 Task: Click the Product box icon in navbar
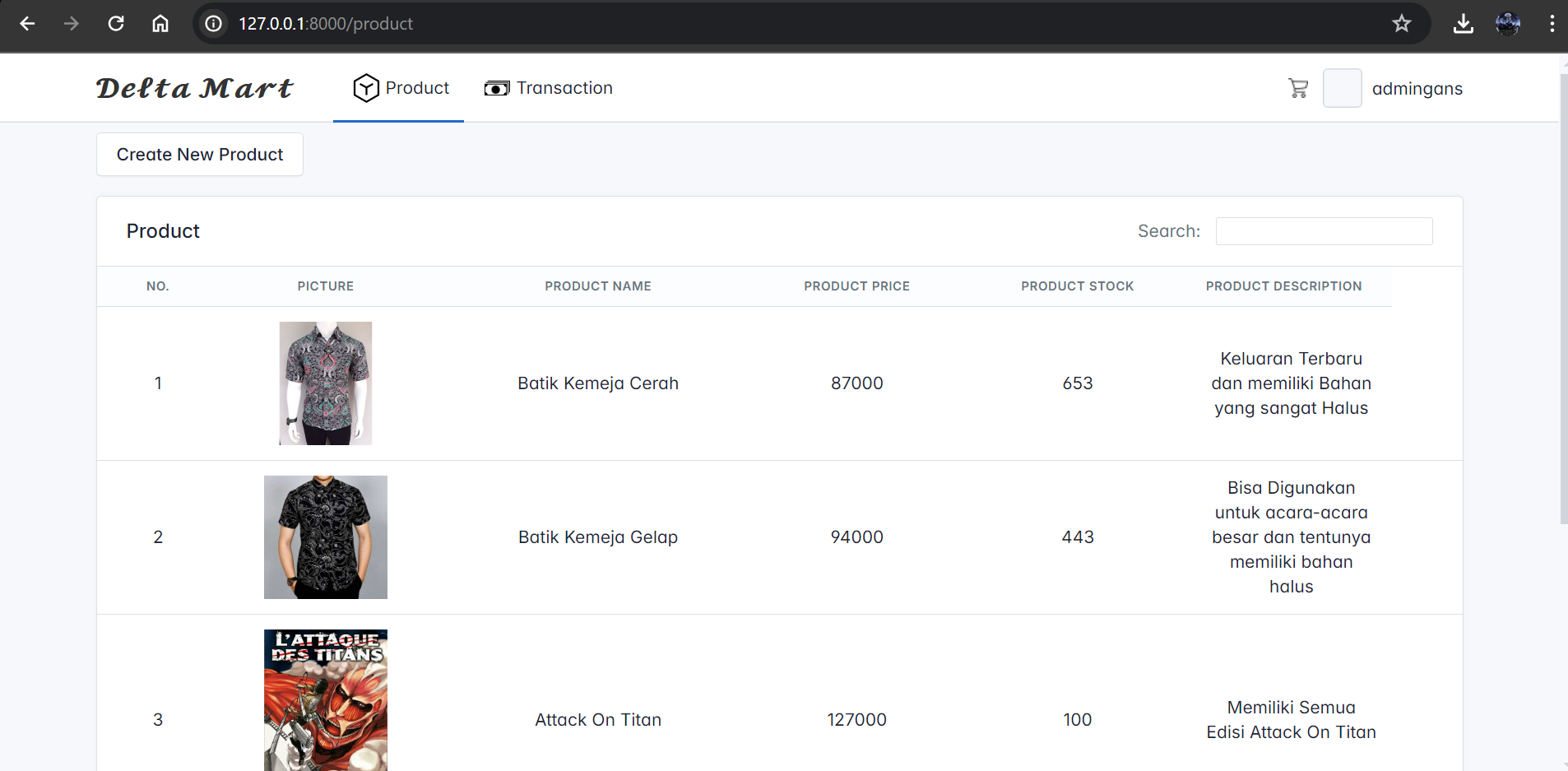365,88
